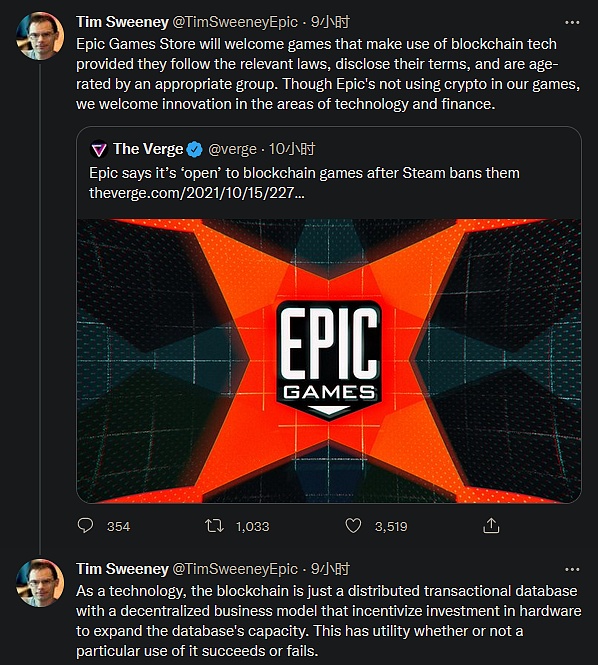The image size is (598, 665).
Task: Click the 3,519 likes count
Action: [391, 526]
